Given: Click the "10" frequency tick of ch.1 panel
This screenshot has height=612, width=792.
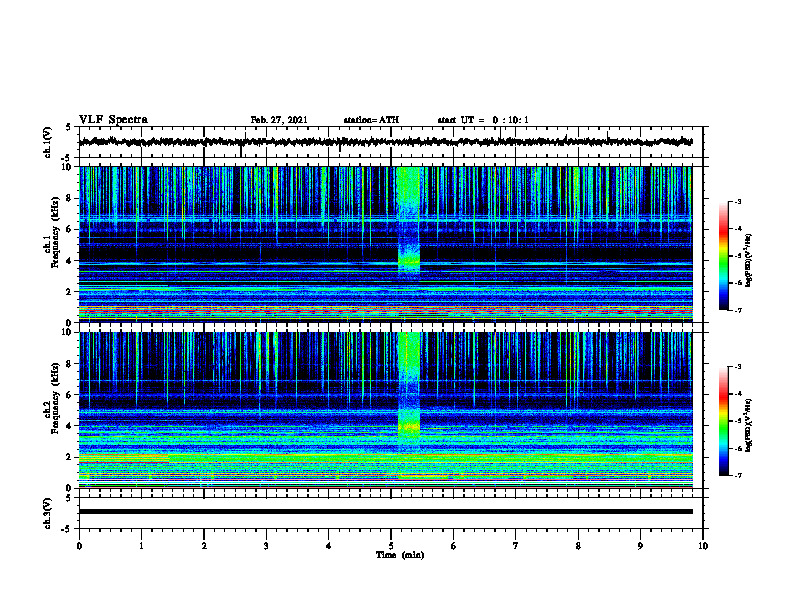Looking at the screenshot, I should tap(68, 167).
